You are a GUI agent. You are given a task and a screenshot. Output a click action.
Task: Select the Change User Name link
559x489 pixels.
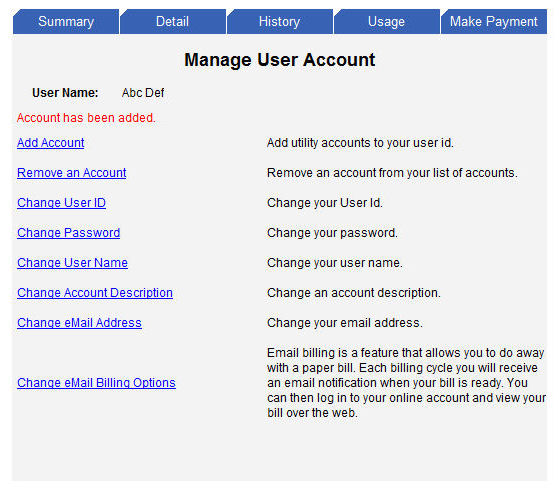pyautogui.click(x=72, y=262)
